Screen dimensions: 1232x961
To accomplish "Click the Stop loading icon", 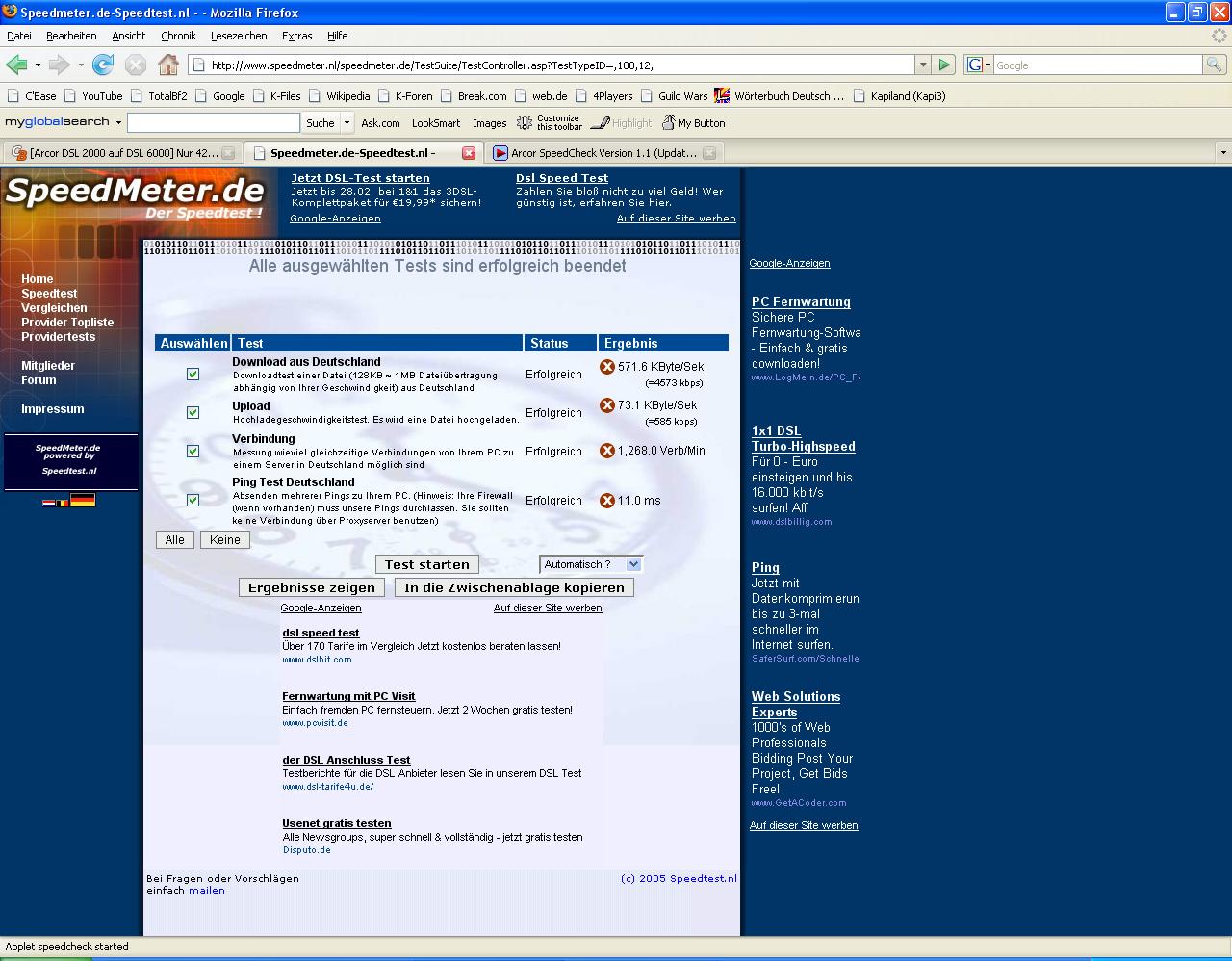I will [136, 65].
